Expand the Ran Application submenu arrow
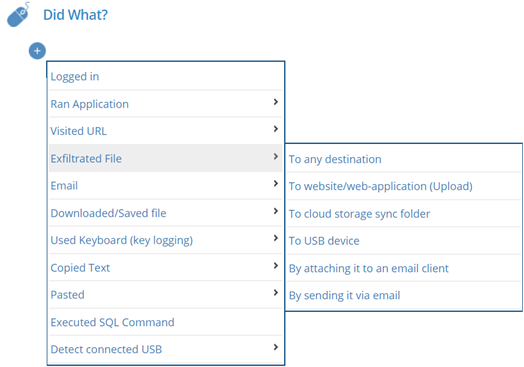The image size is (524, 367). [275, 102]
